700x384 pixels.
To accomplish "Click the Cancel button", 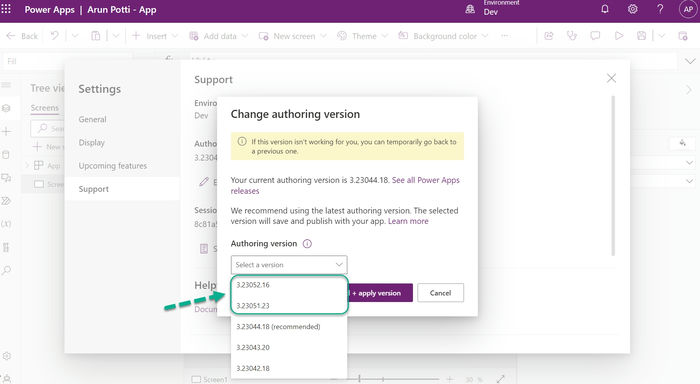I will pyautogui.click(x=440, y=293).
